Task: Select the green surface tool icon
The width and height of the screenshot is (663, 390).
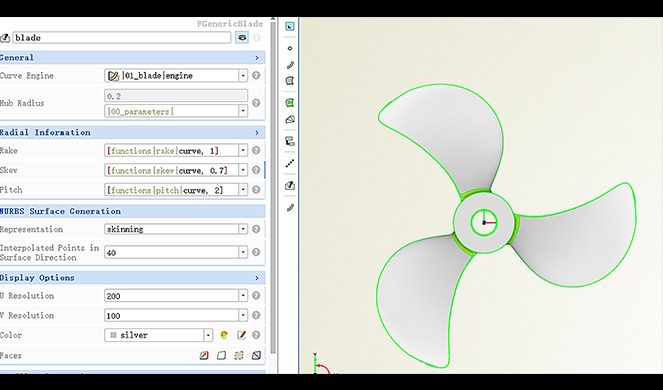Action: tap(290, 102)
